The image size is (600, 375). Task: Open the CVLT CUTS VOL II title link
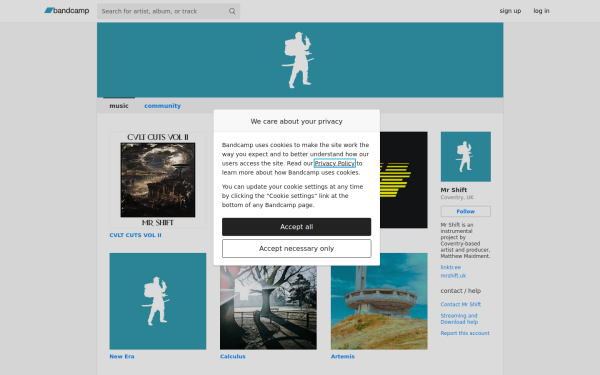pos(135,235)
